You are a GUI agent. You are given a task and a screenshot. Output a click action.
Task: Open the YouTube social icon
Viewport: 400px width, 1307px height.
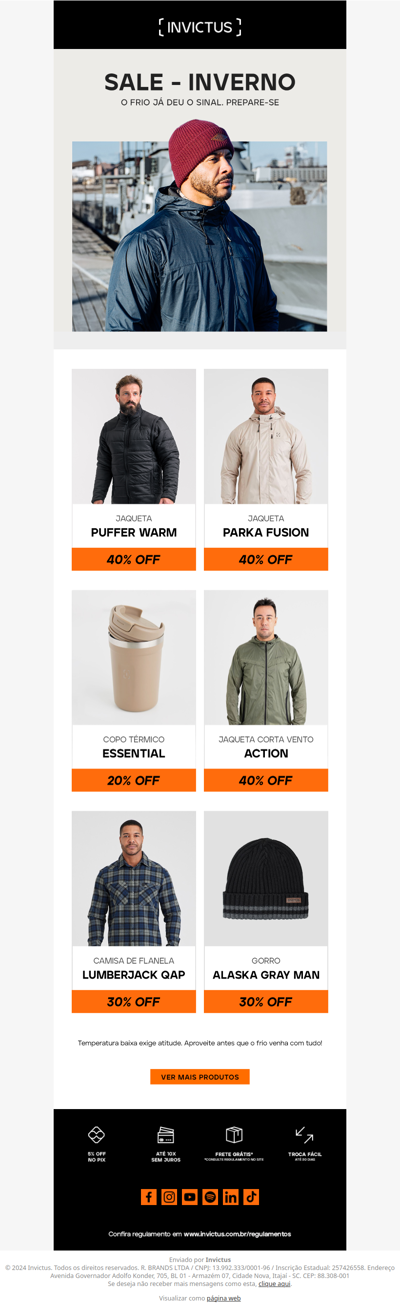190,1197
